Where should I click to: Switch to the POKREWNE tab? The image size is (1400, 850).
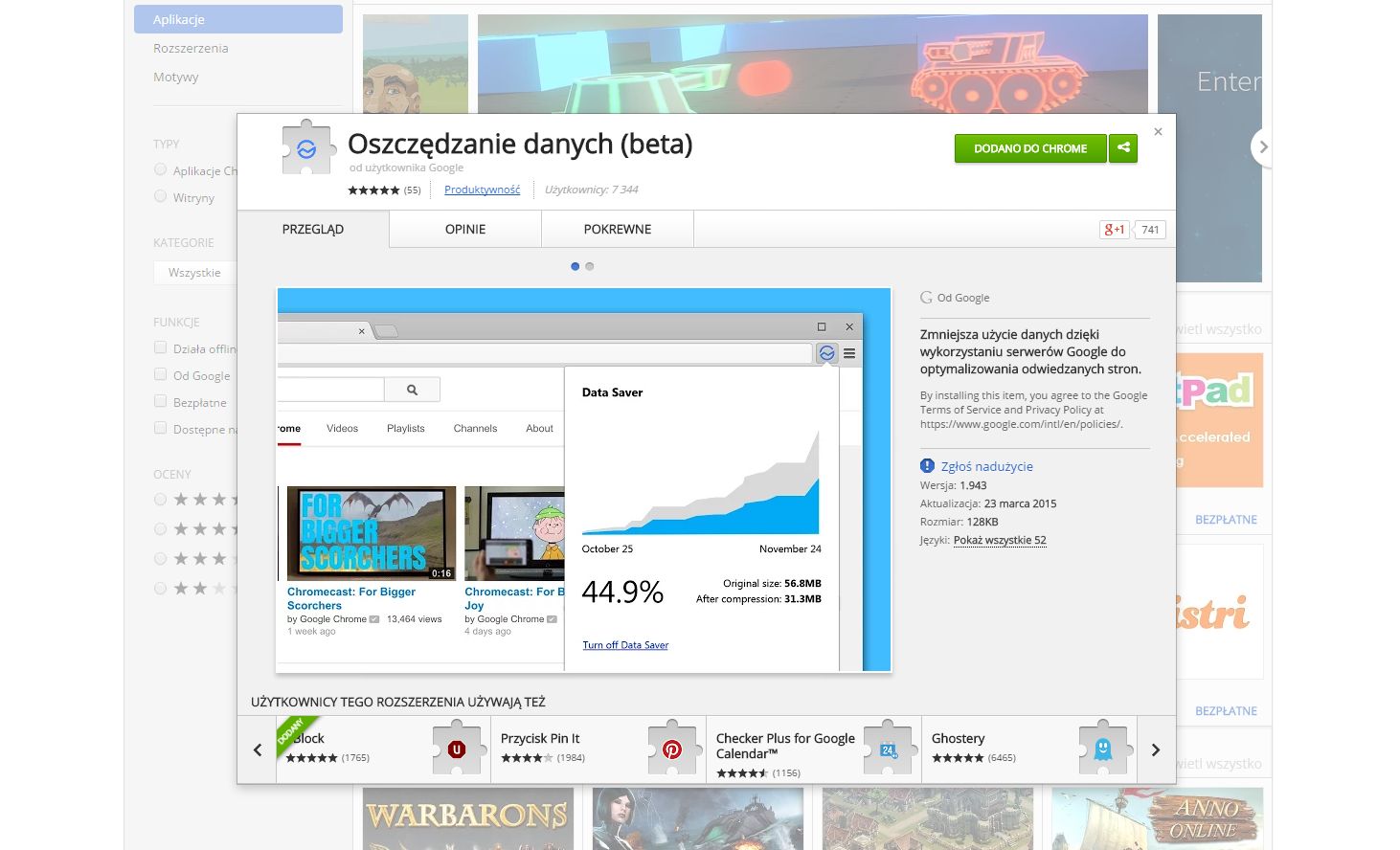618,230
